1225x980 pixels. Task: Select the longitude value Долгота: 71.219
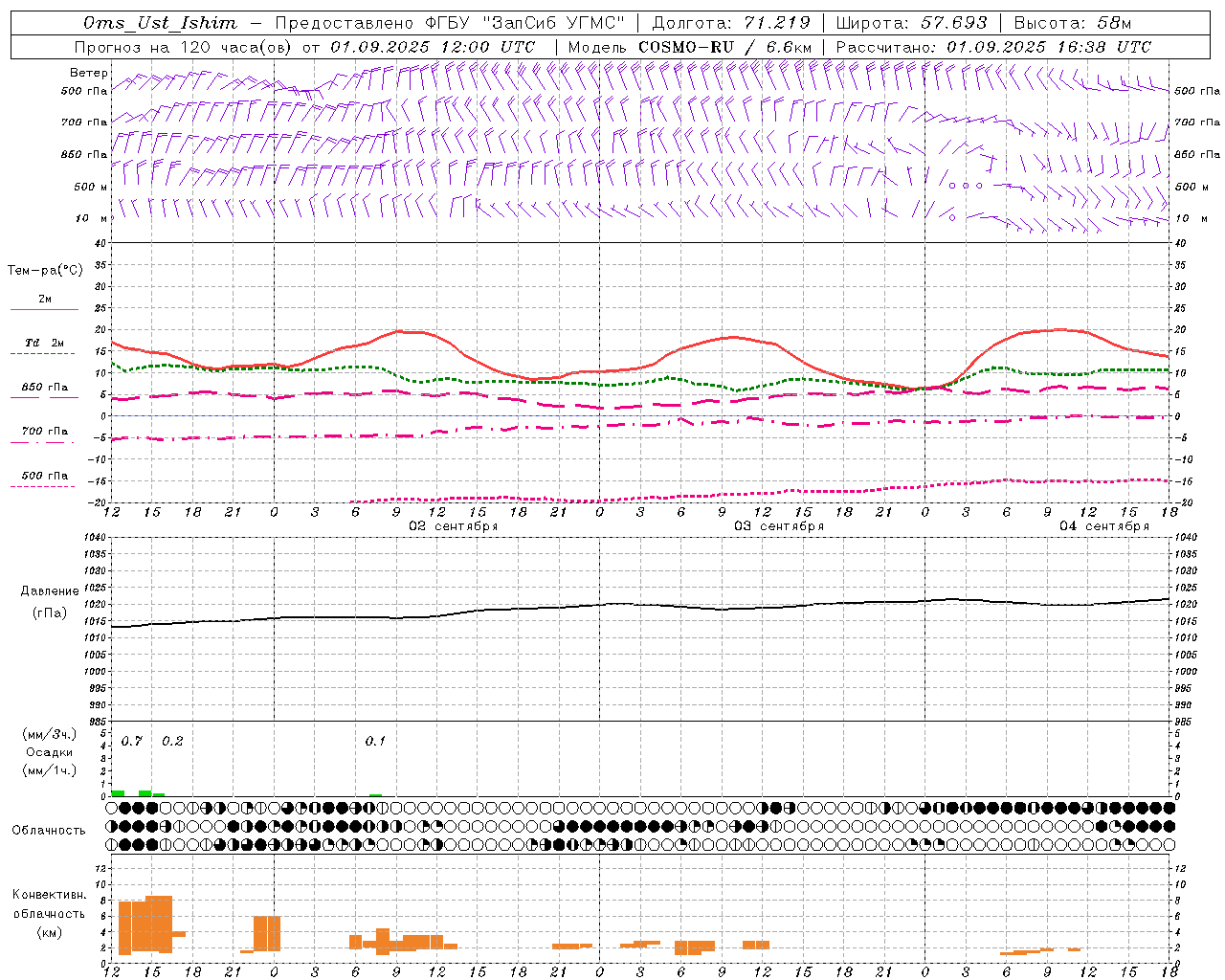pyautogui.click(x=731, y=23)
